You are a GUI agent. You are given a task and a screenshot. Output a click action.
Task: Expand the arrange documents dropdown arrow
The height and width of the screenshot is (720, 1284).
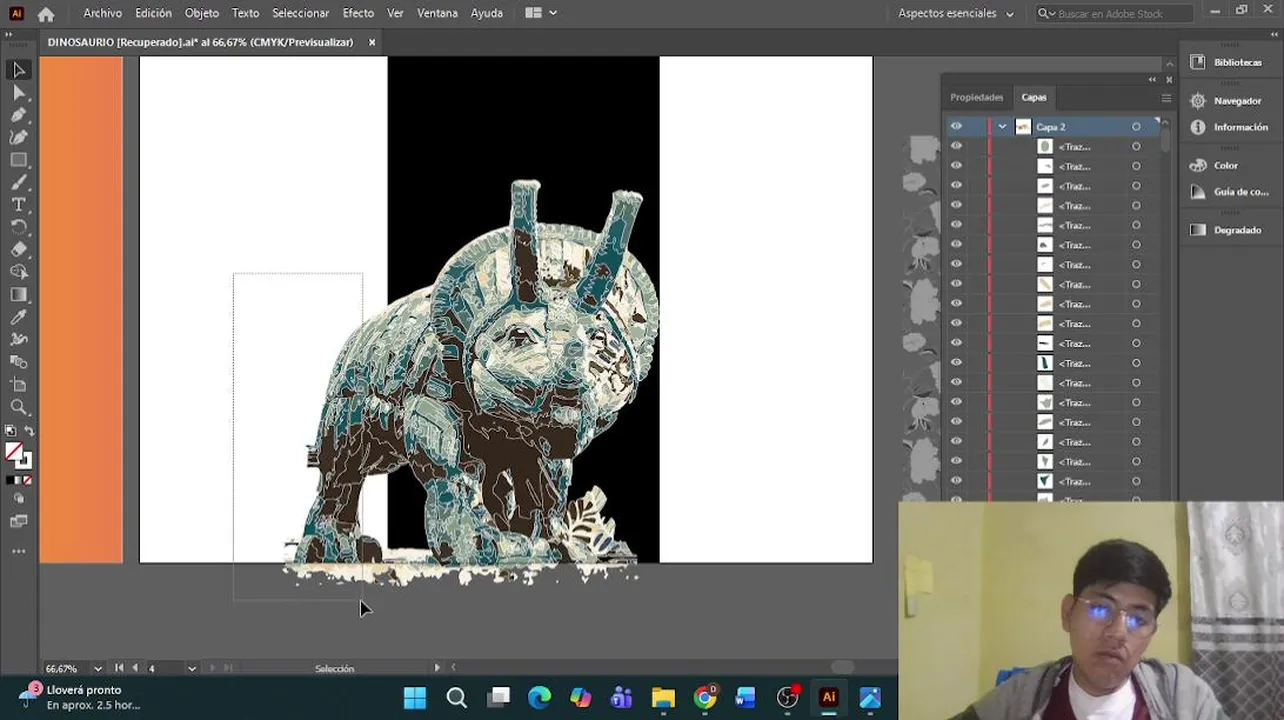click(553, 13)
